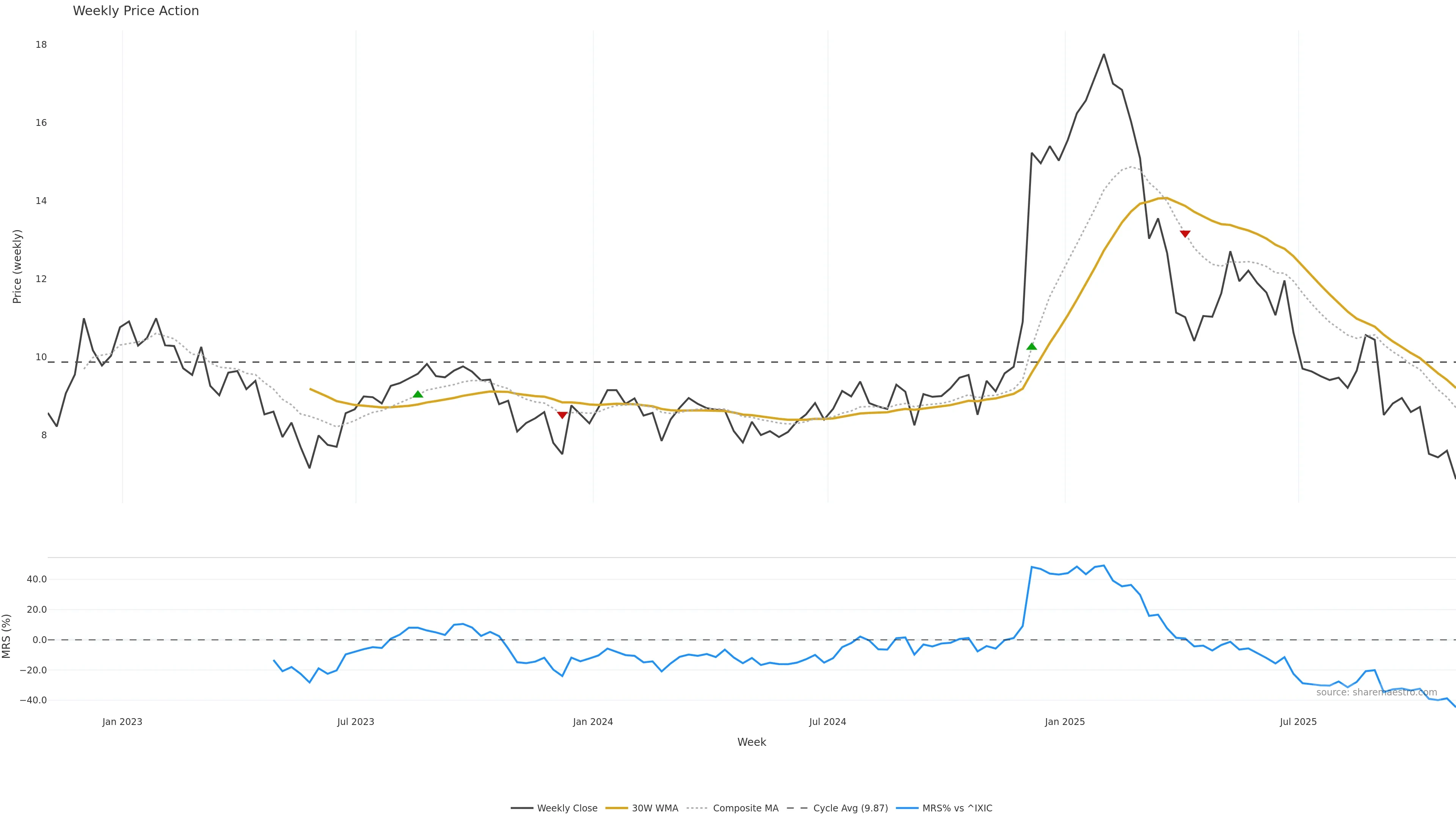Image resolution: width=1456 pixels, height=819 pixels.
Task: Hide the 30W WMA series via legend
Action: pos(642,808)
